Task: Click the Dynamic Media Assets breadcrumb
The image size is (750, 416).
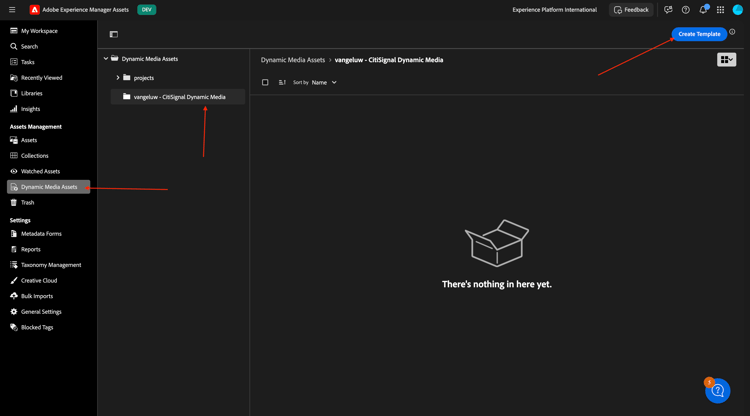Action: [292, 60]
